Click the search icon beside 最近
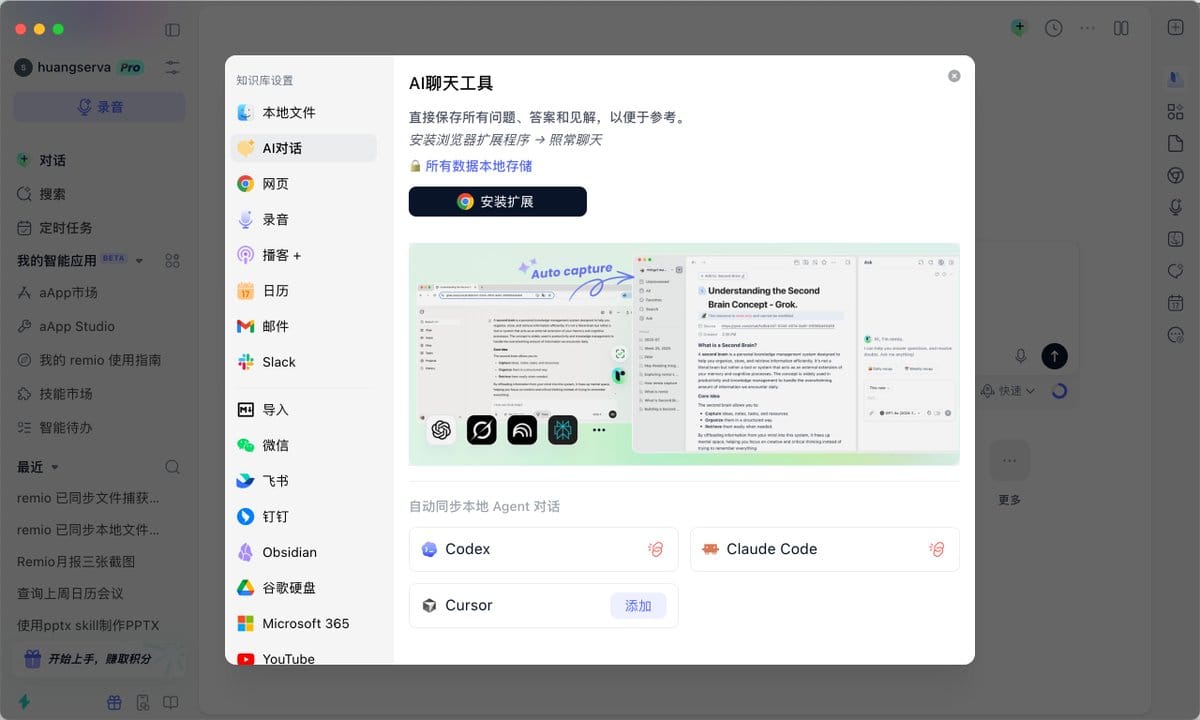The image size is (1200, 720). click(x=172, y=467)
